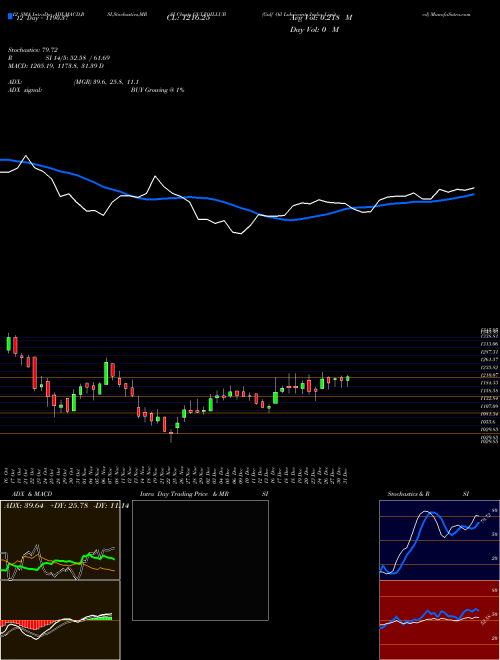The height and width of the screenshot is (660, 500).
Task: Select the 'ADX: 39.64' reading in ADX panel
Action: point(24,505)
